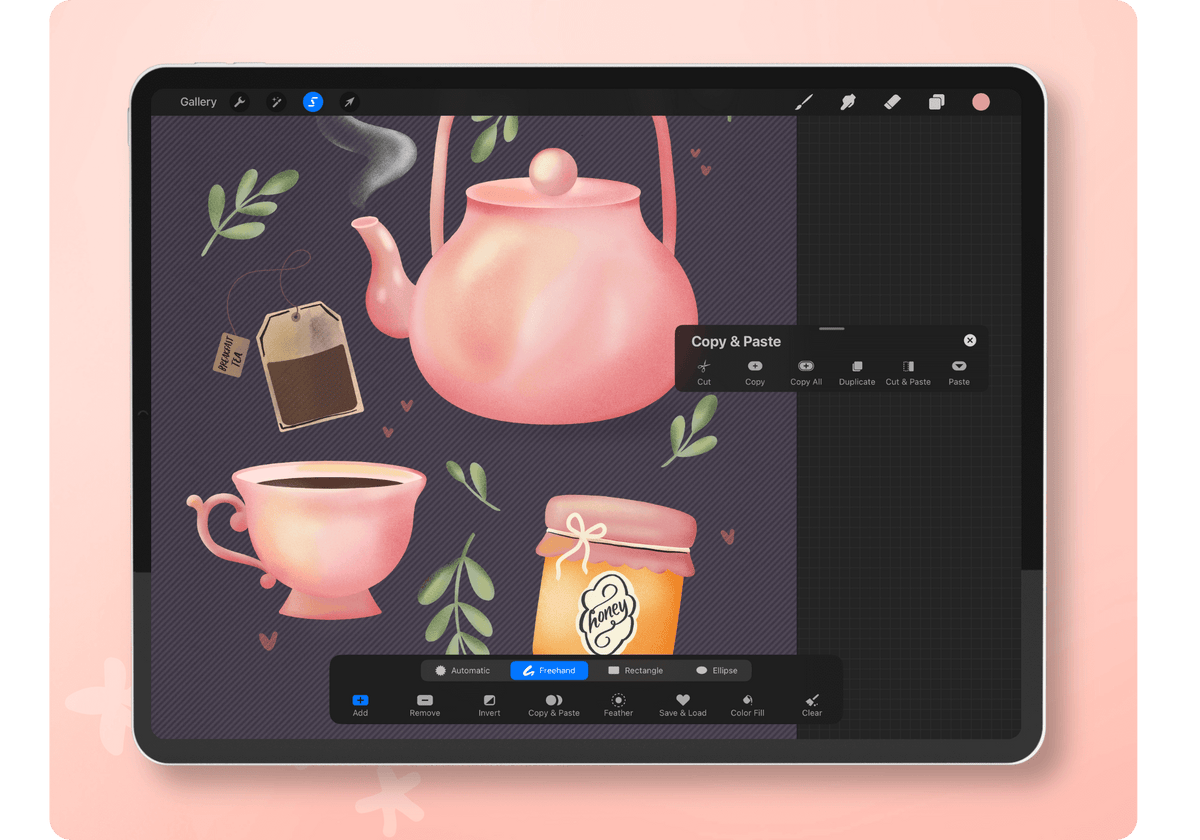Choose Duplicate option
Image resolution: width=1200 pixels, height=840 pixels.
point(857,373)
